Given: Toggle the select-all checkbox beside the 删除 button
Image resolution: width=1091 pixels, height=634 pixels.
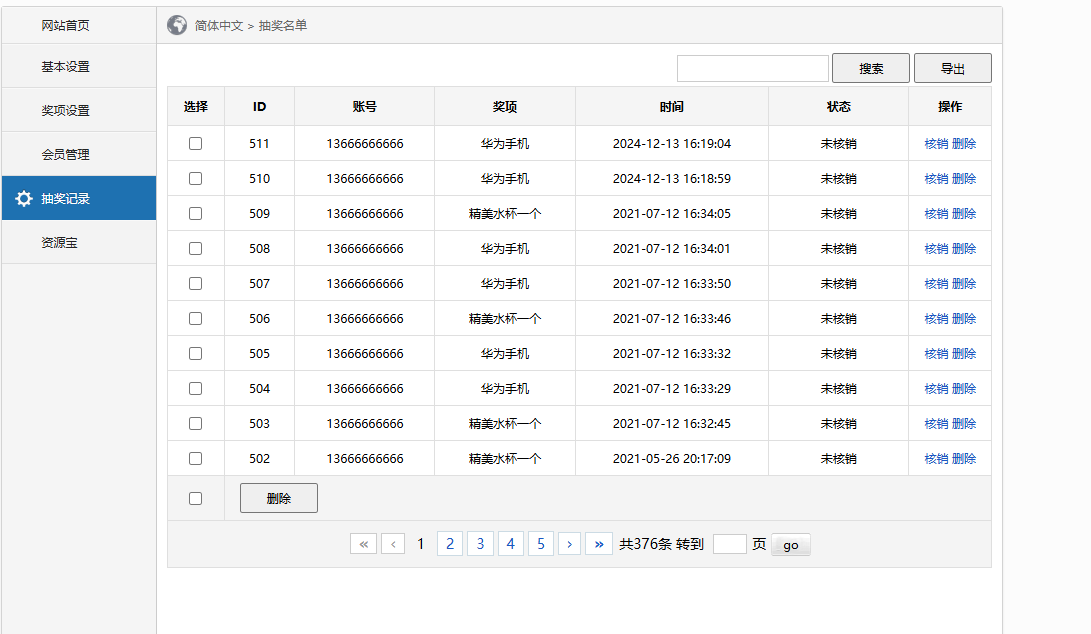Looking at the screenshot, I should pos(196,498).
